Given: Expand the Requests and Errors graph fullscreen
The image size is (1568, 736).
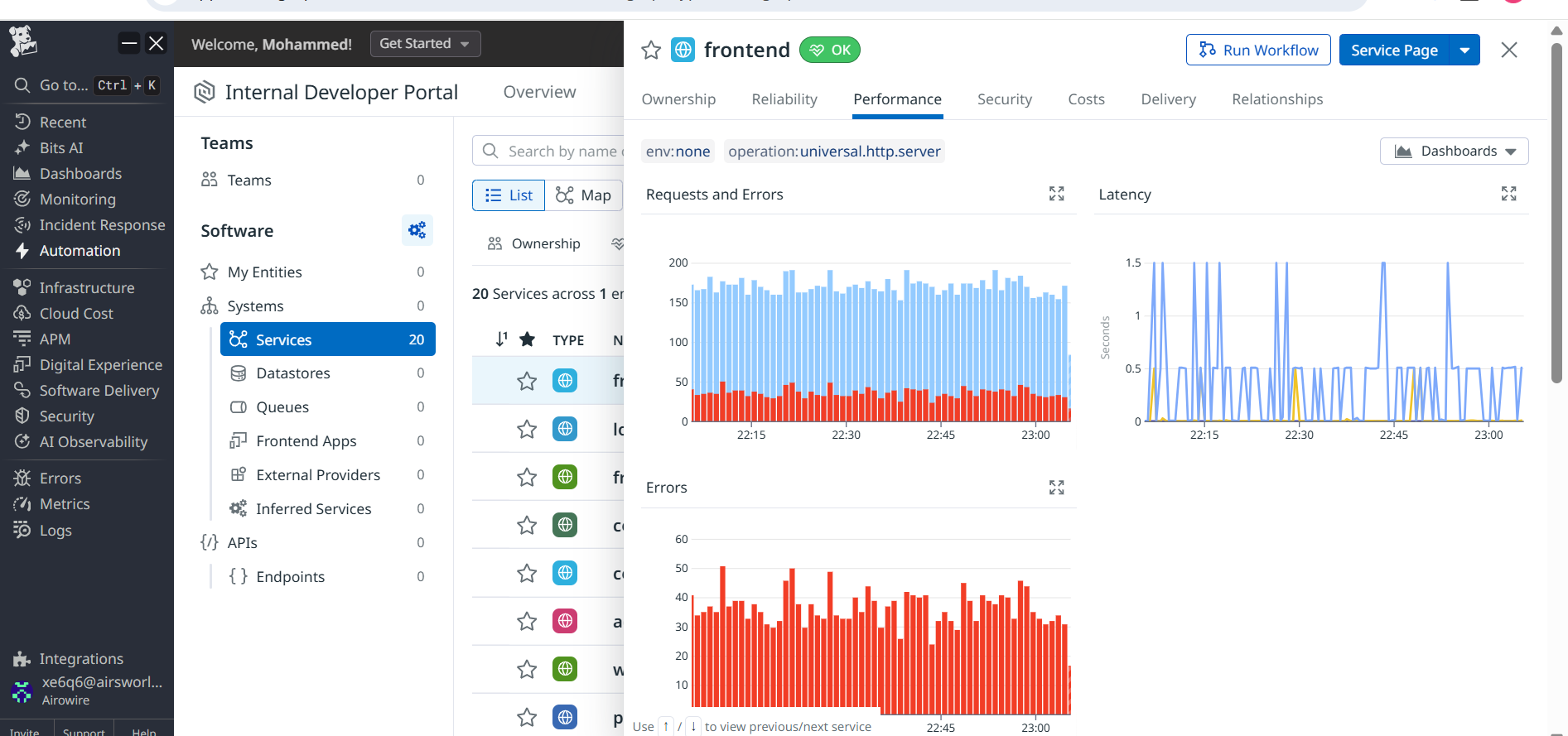Looking at the screenshot, I should click(x=1056, y=194).
